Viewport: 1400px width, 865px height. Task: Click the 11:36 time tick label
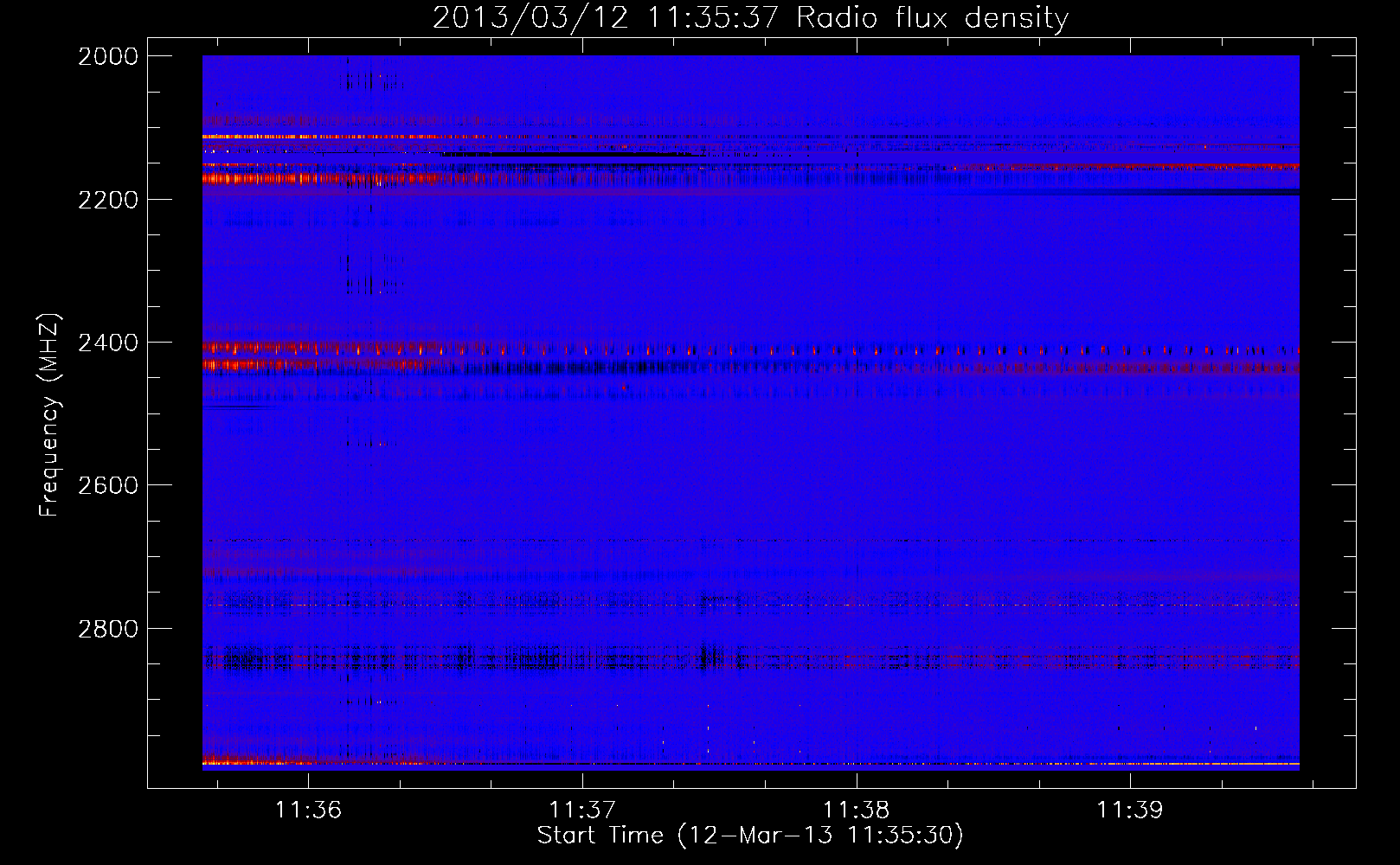click(309, 810)
